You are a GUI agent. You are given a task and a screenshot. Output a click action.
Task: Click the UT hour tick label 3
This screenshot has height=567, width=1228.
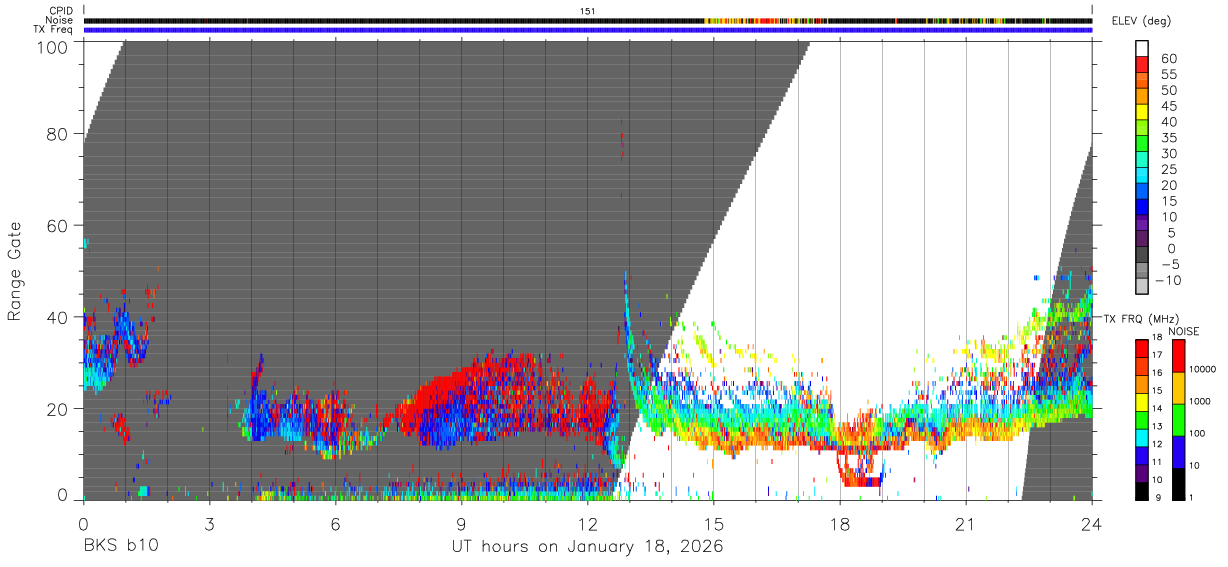pos(209,523)
